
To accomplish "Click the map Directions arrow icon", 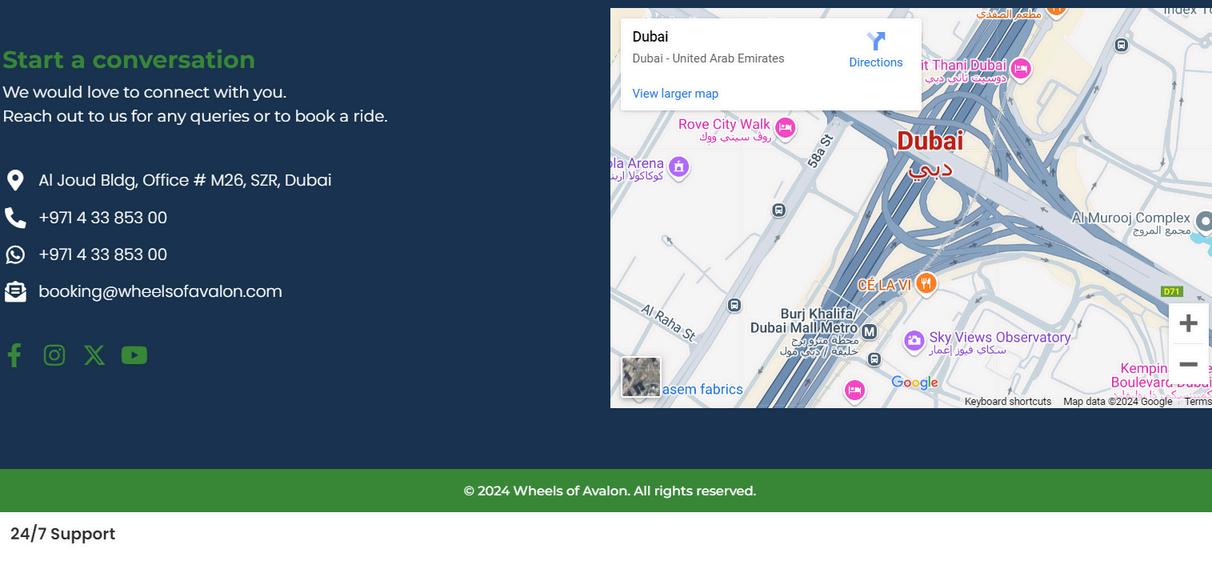I will [876, 42].
